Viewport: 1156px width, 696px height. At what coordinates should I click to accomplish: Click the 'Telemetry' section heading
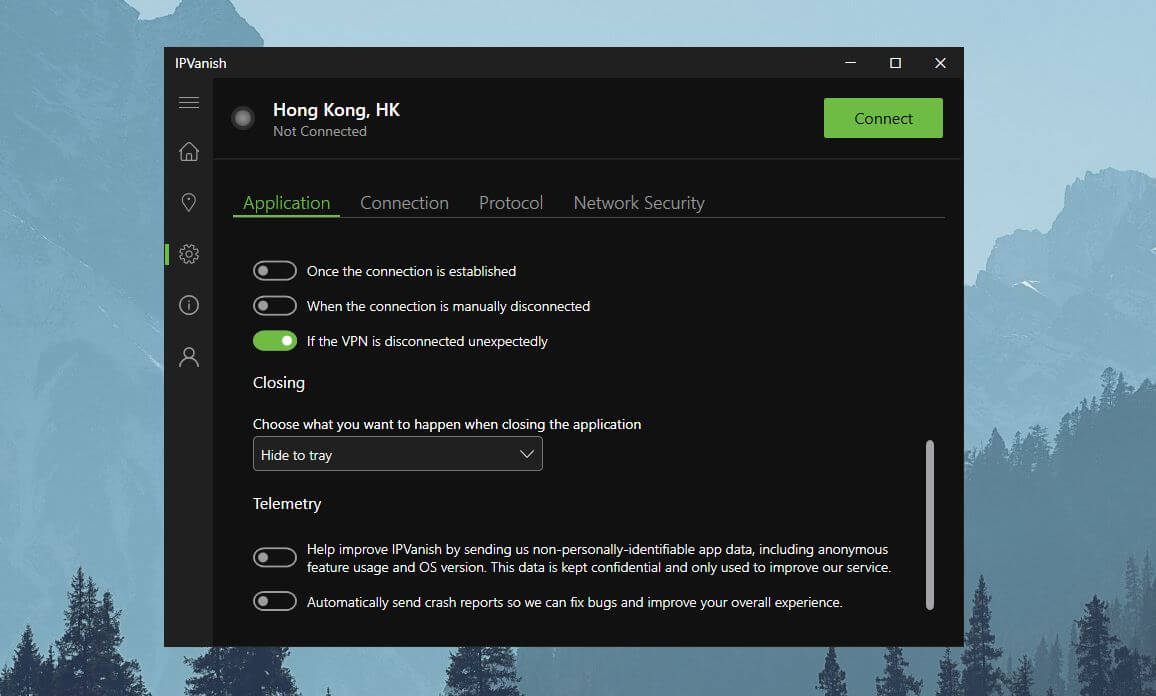tap(287, 504)
